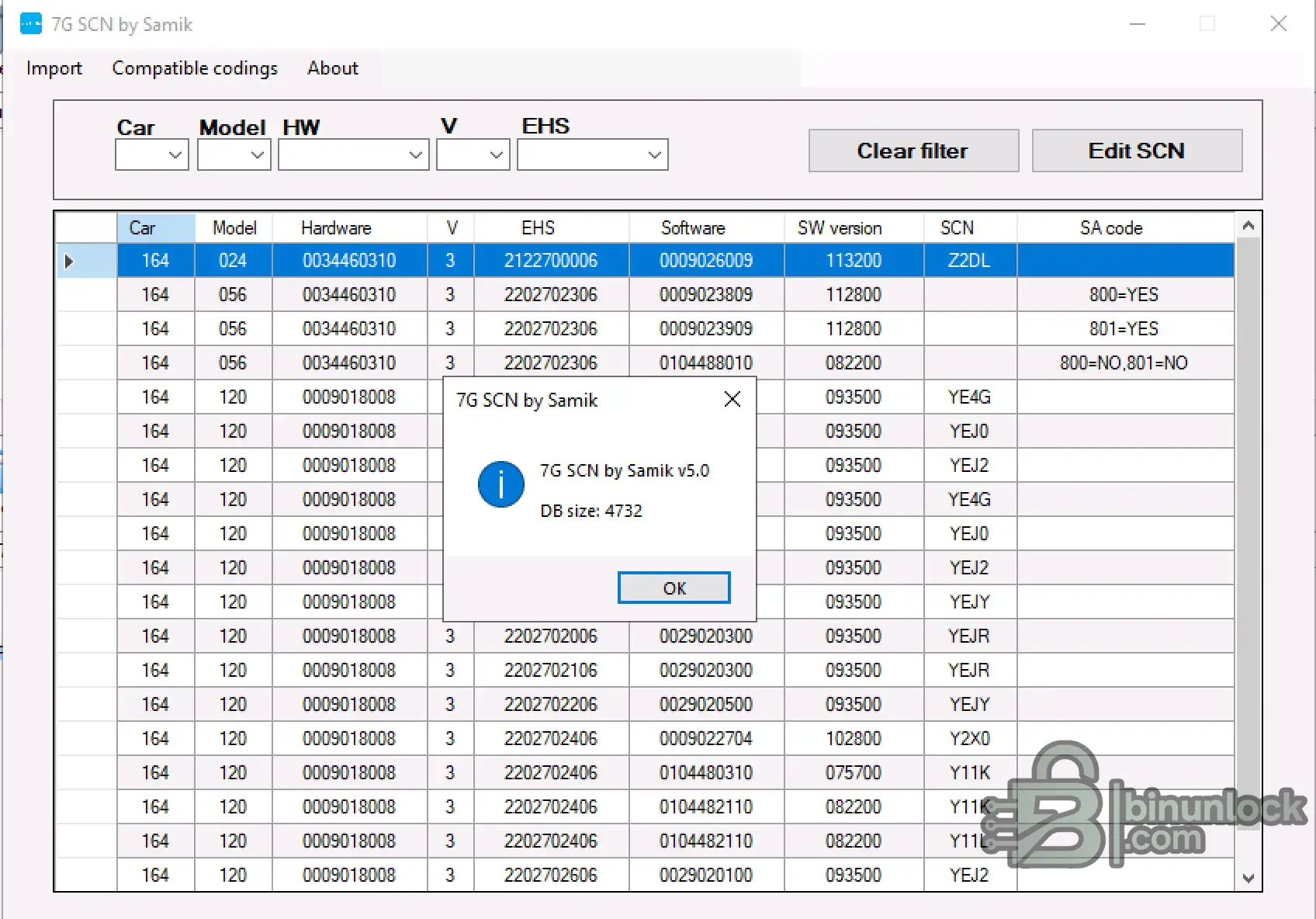Open the Import menu
The width and height of the screenshot is (1316, 919).
pos(54,68)
